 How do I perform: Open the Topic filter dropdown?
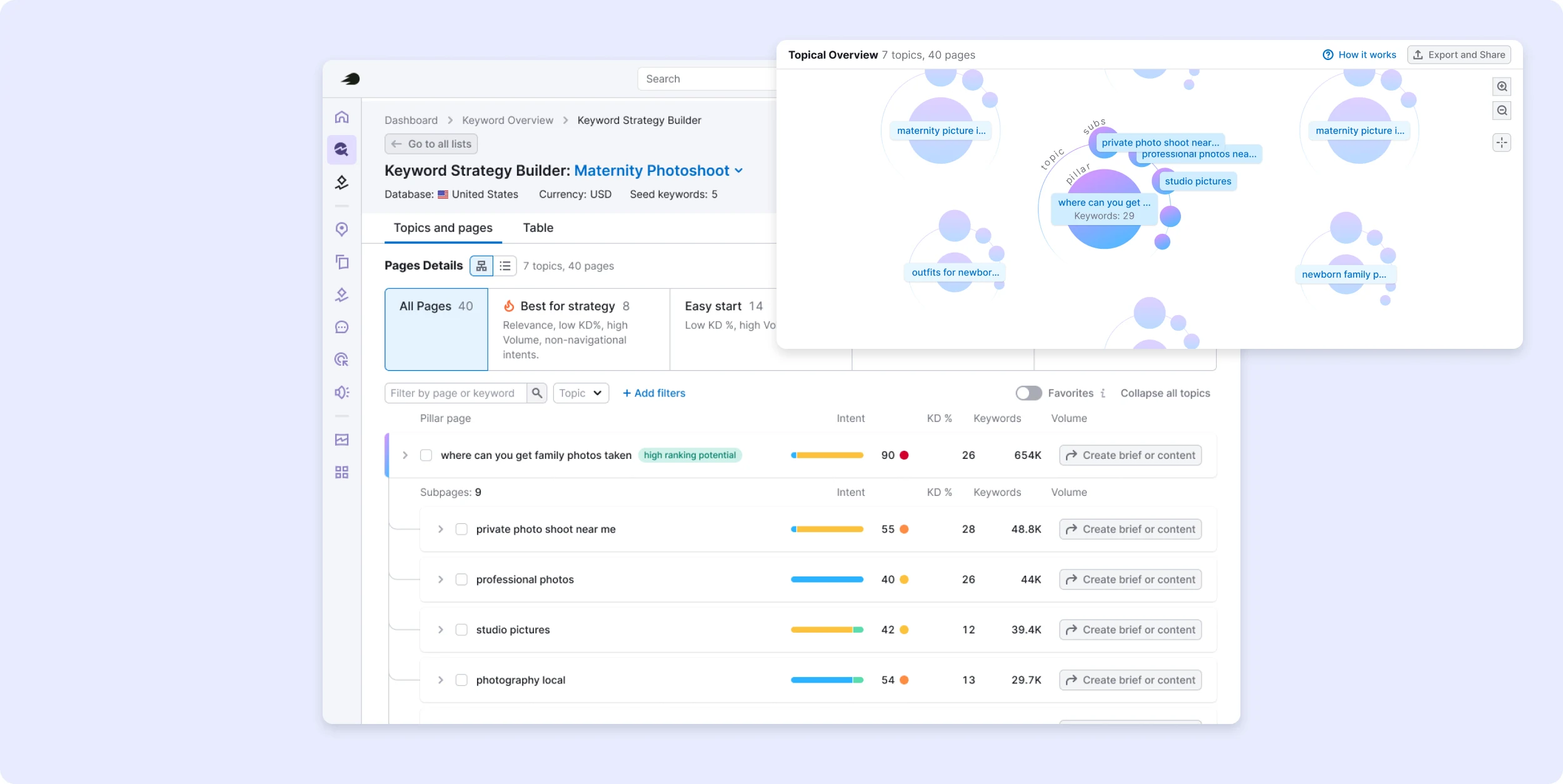click(581, 393)
